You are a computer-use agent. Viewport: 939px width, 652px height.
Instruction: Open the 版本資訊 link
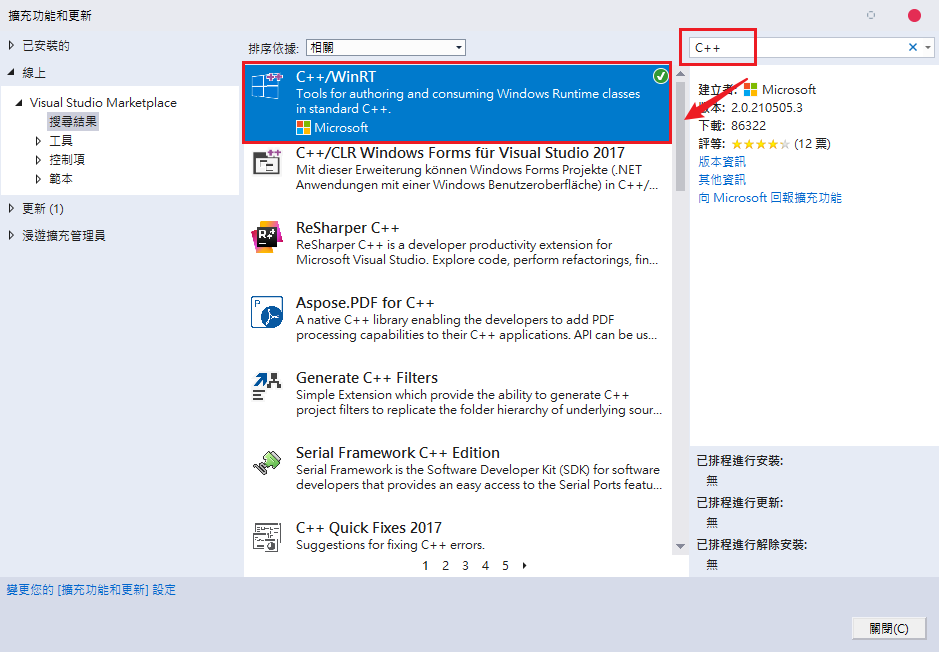pyautogui.click(x=722, y=162)
